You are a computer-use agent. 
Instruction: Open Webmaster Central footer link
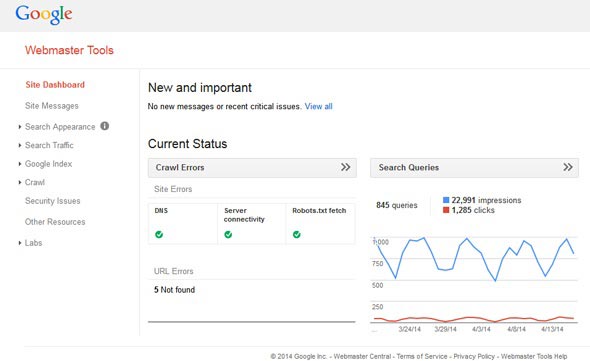tap(362, 356)
